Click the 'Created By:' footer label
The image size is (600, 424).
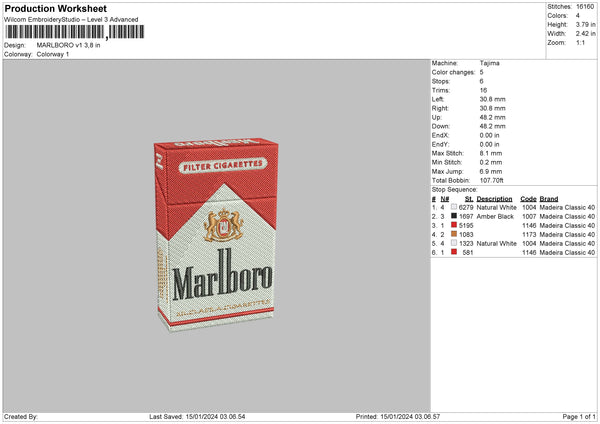[21, 417]
